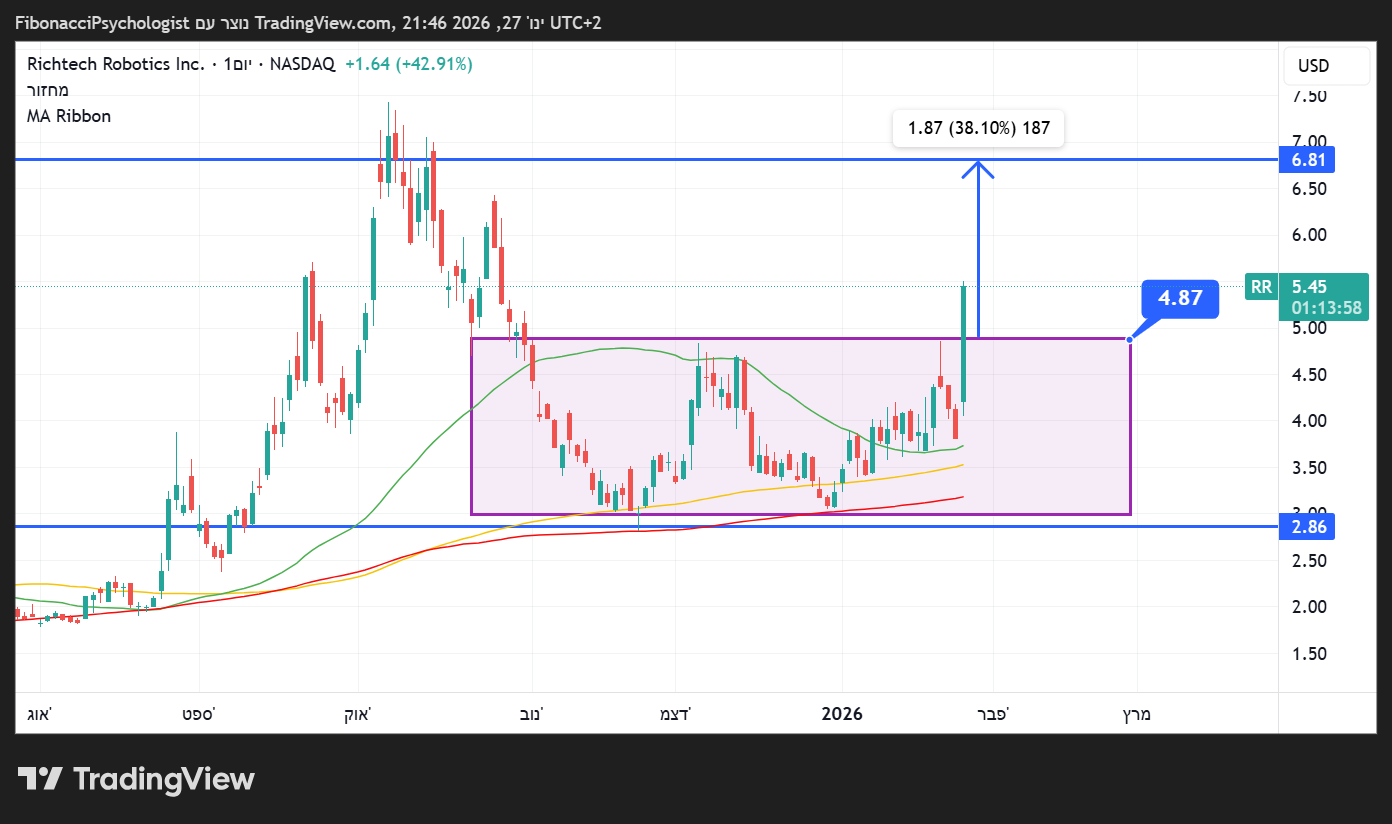The height and width of the screenshot is (824, 1392).
Task: Select the RR ticker tag on price axis
Action: pos(1261,287)
